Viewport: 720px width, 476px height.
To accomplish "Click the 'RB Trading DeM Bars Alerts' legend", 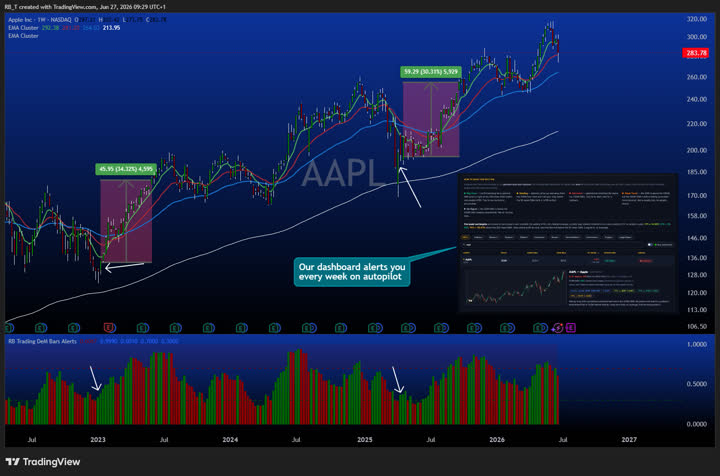I will pos(42,341).
